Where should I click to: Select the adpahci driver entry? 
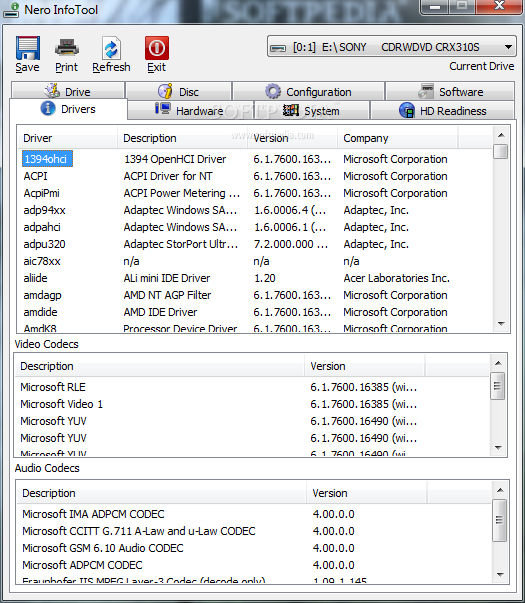pyautogui.click(x=42, y=227)
